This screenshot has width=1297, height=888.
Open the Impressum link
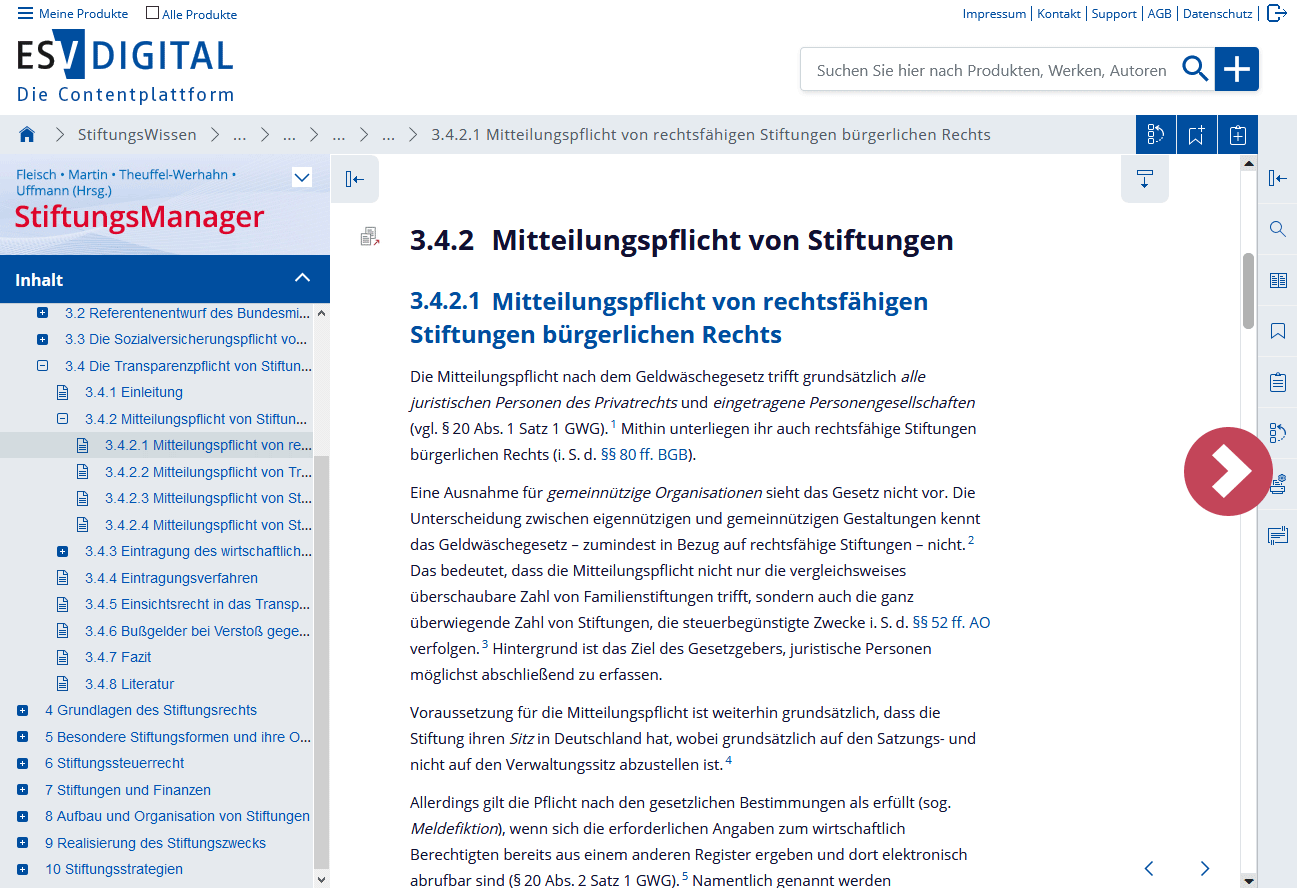[x=994, y=13]
